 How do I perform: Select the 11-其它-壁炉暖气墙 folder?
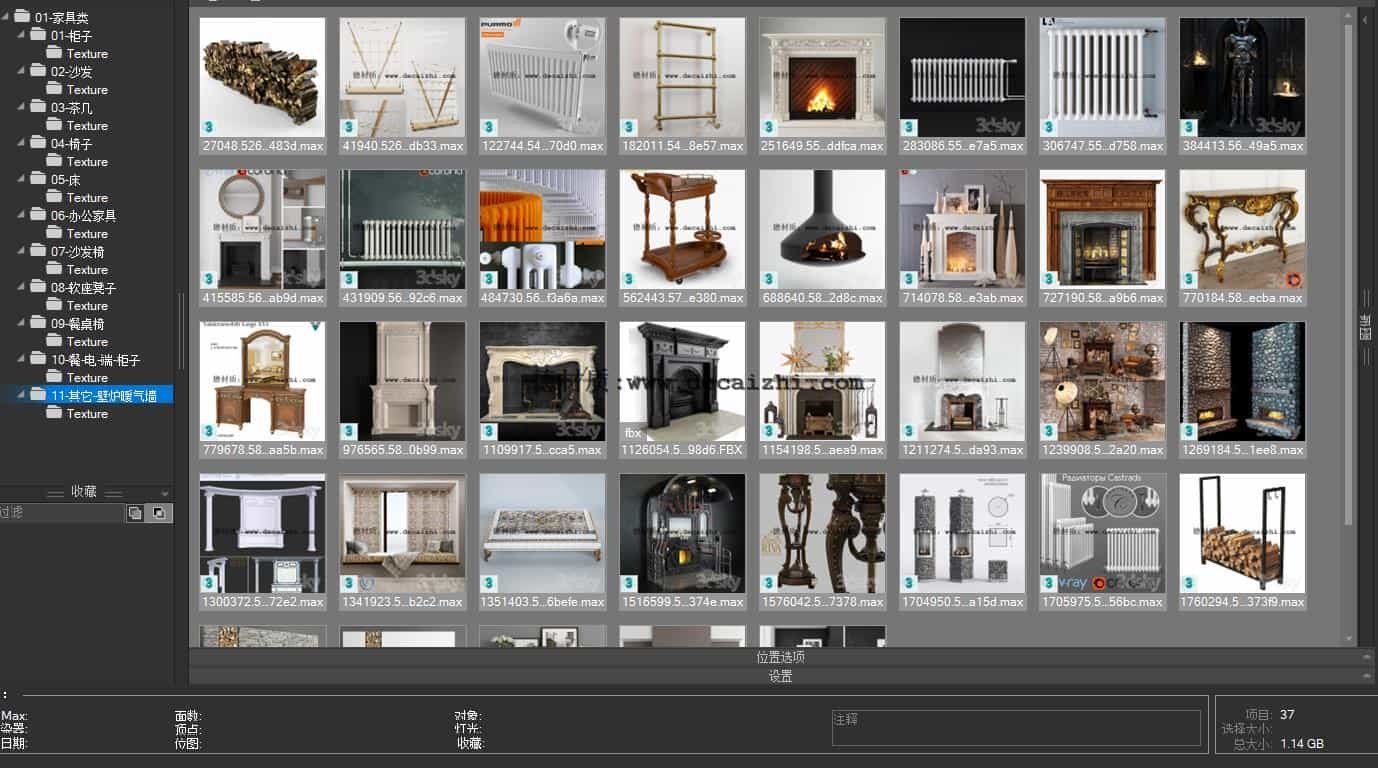click(x=104, y=395)
